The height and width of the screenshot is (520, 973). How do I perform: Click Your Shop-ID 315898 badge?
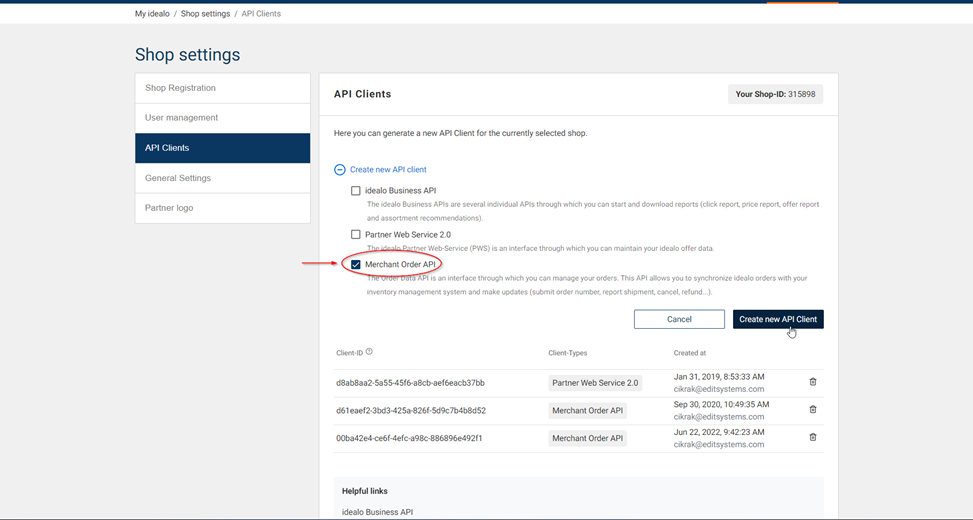pyautogui.click(x=775, y=94)
